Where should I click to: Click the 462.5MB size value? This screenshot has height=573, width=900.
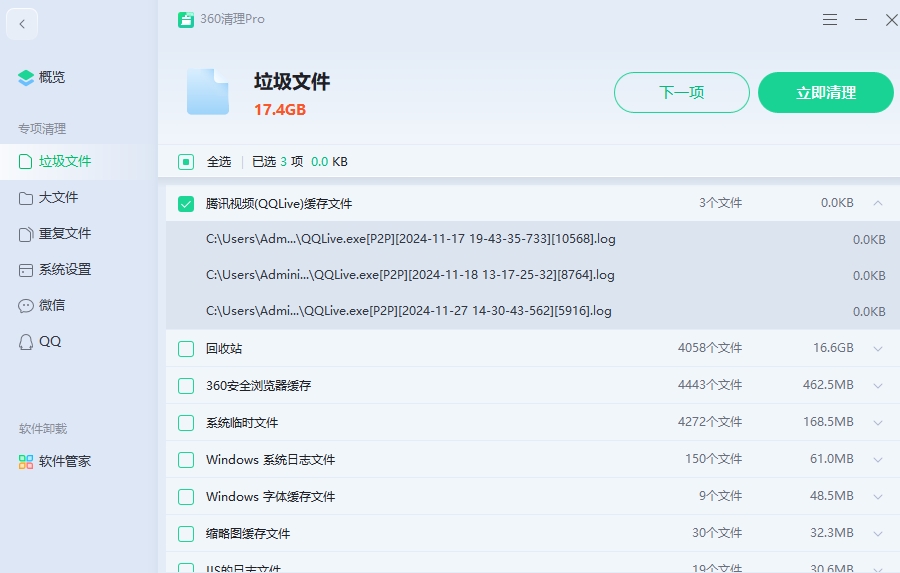pos(828,385)
